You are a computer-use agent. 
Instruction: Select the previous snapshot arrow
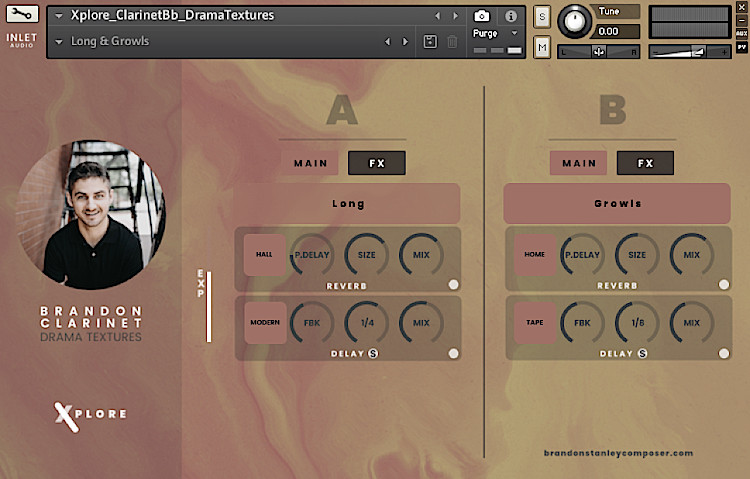point(389,41)
